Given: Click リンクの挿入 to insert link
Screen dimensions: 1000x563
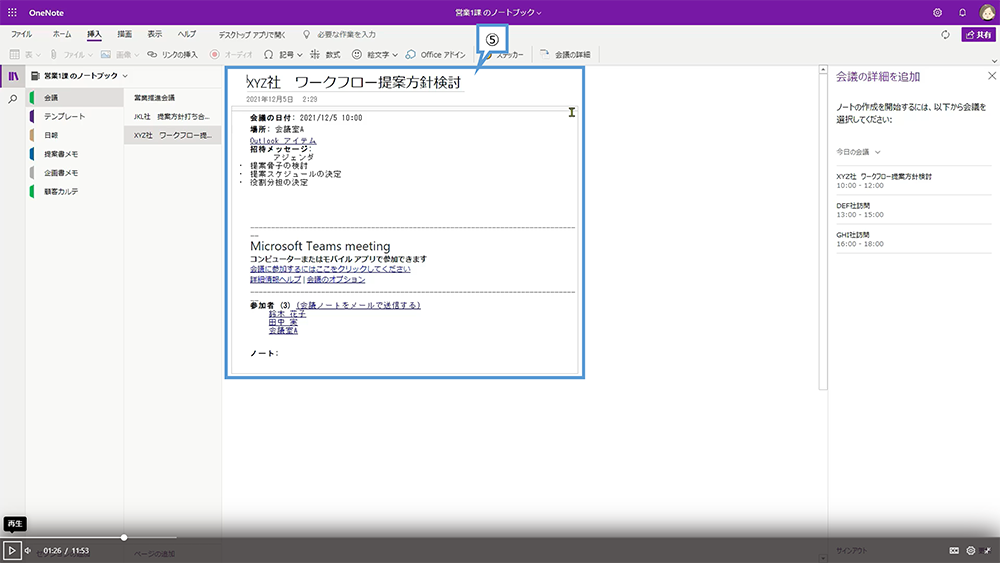Looking at the screenshot, I should tap(172, 55).
